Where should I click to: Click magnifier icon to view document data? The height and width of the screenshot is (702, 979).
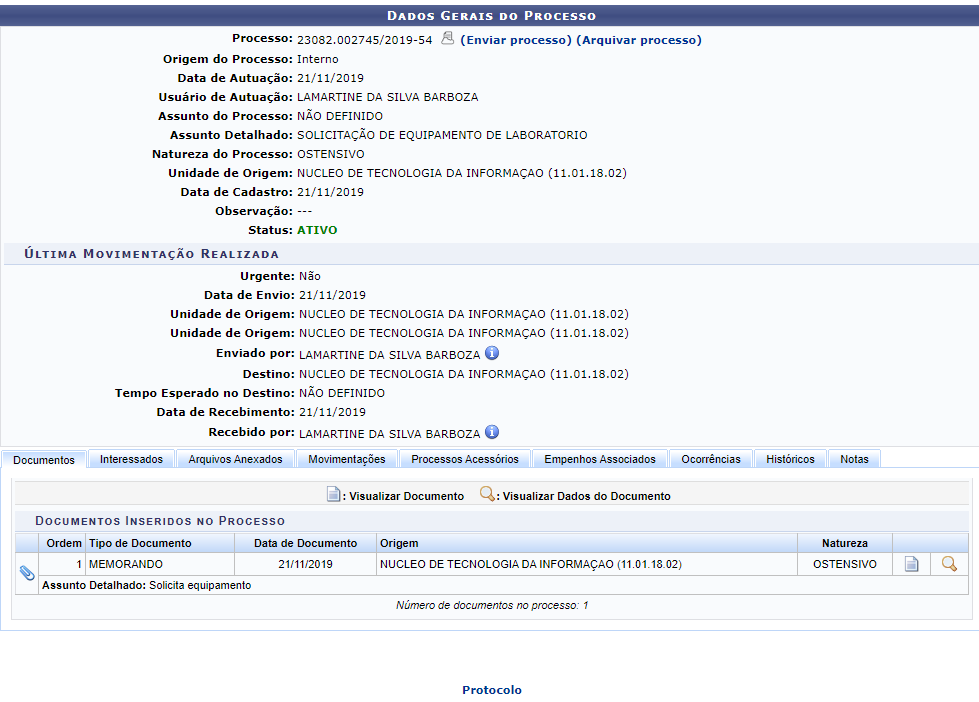click(x=949, y=564)
